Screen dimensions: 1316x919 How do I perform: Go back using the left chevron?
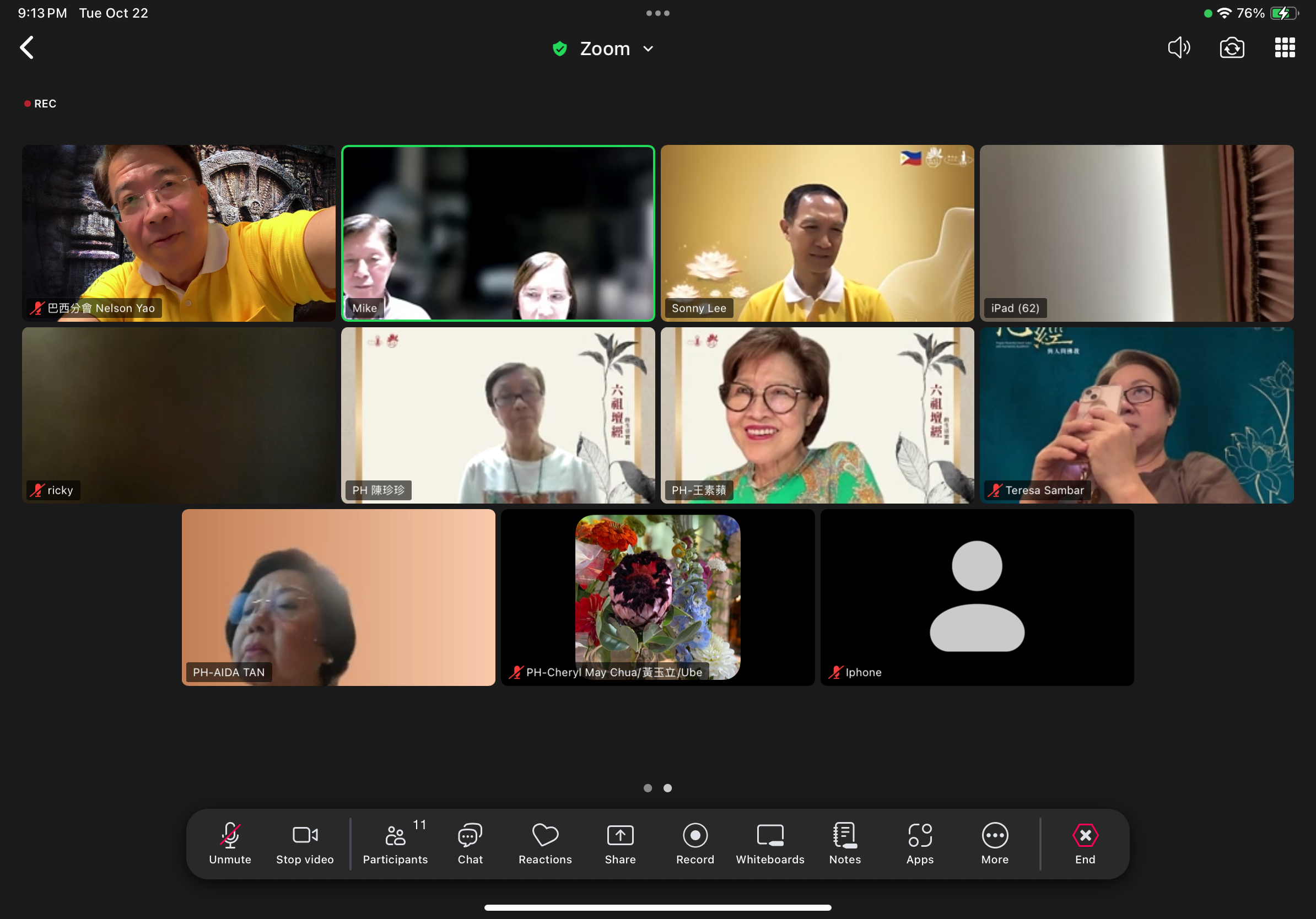pyautogui.click(x=27, y=47)
